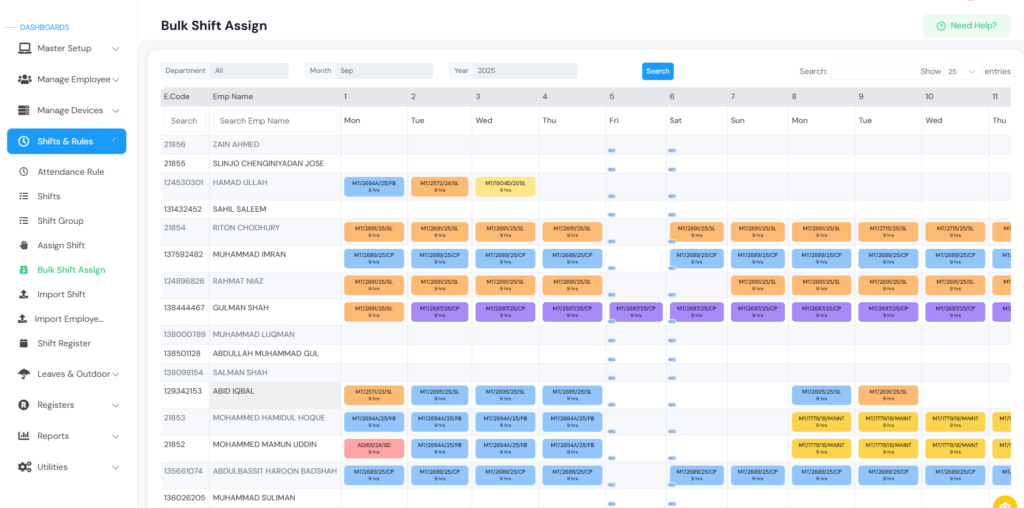Click the Assign Shift hand icon

[x=24, y=246]
